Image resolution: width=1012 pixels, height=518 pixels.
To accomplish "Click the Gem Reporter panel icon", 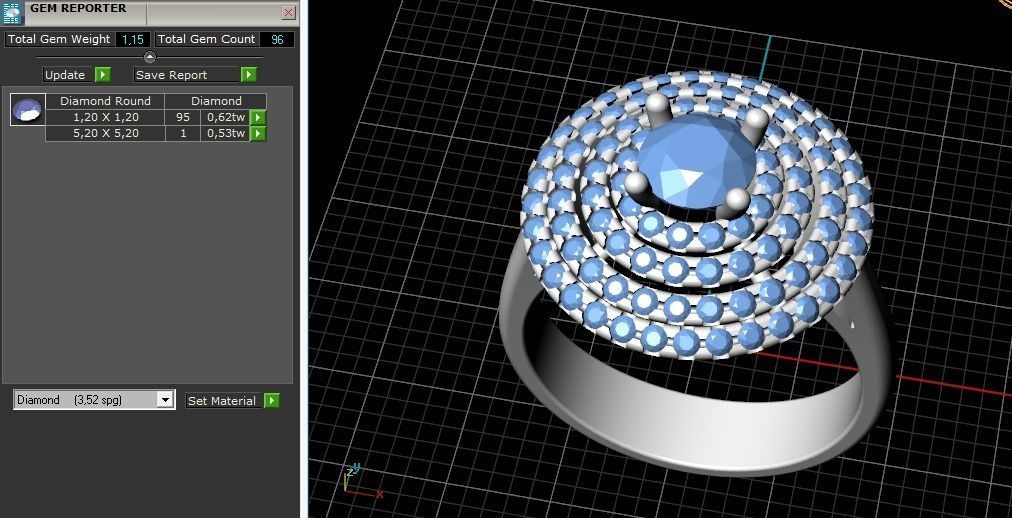I will (x=13, y=14).
